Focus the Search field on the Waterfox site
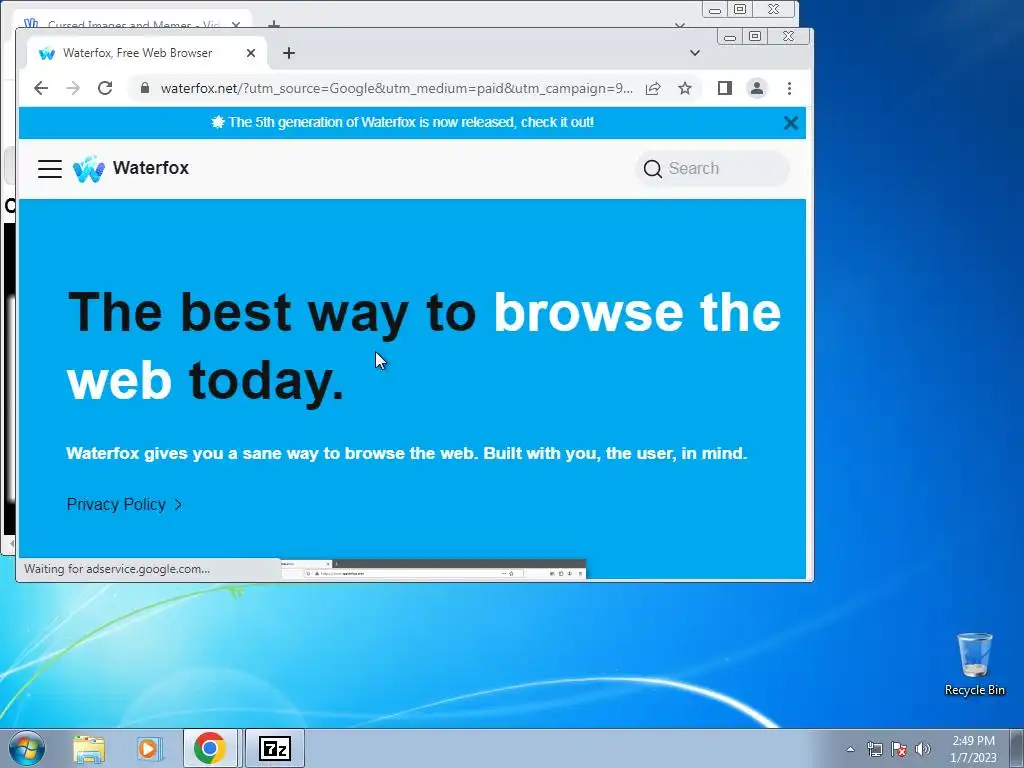Screen dimensions: 1024x768 click(713, 168)
